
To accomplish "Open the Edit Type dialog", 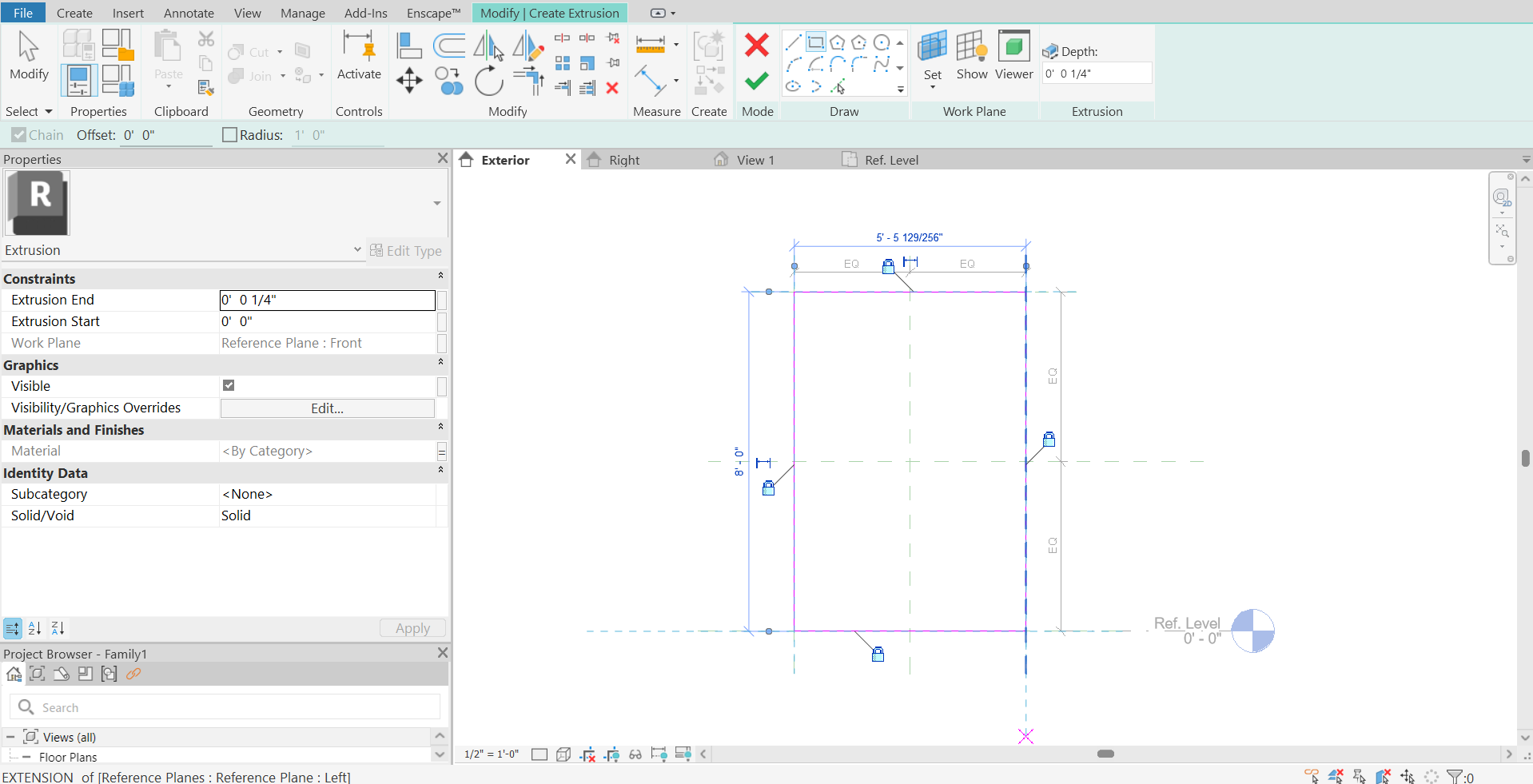I will tap(408, 250).
